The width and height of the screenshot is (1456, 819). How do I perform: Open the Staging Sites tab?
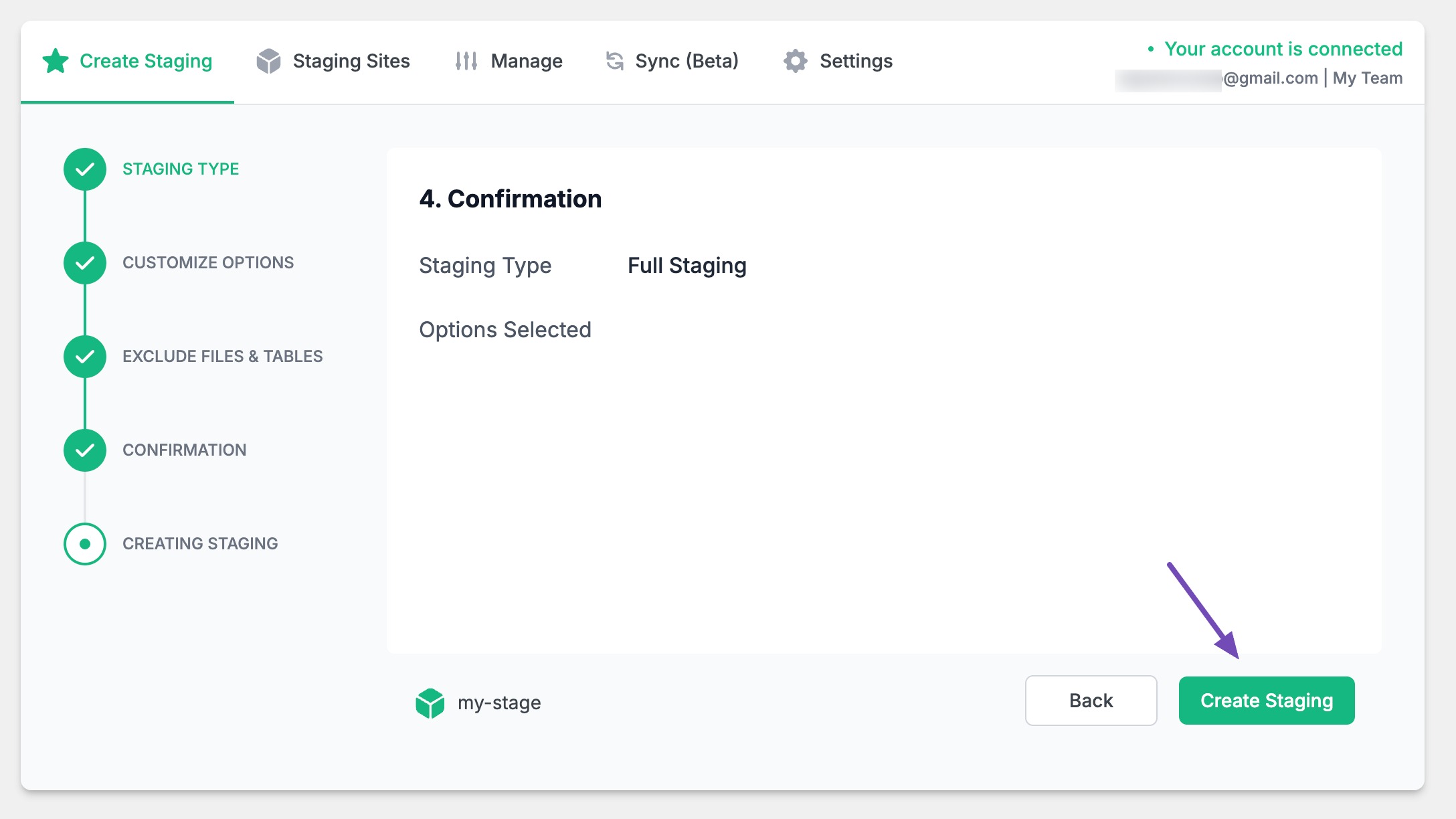pos(351,61)
